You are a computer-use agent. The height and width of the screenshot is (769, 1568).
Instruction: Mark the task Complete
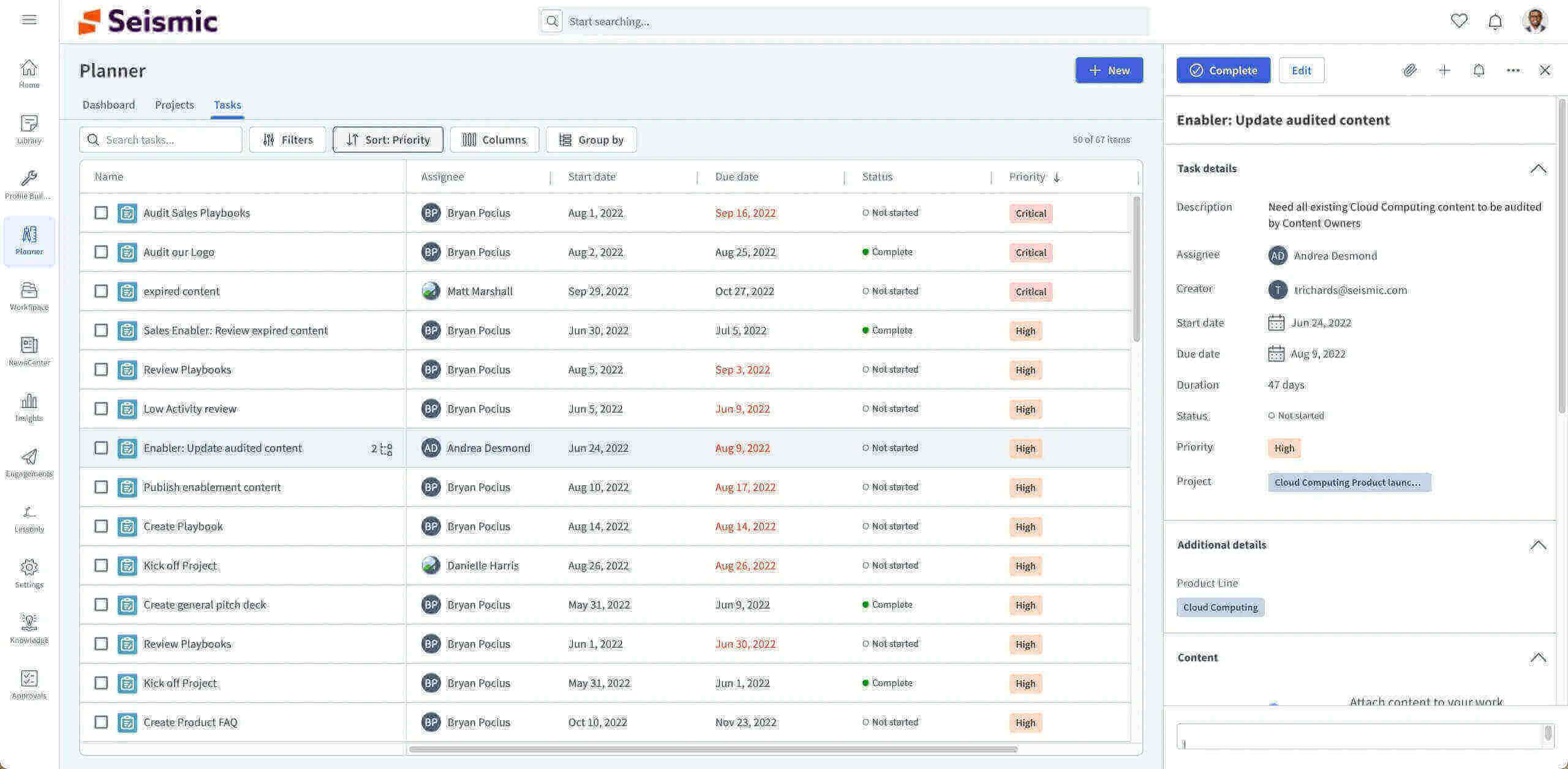(x=1223, y=70)
